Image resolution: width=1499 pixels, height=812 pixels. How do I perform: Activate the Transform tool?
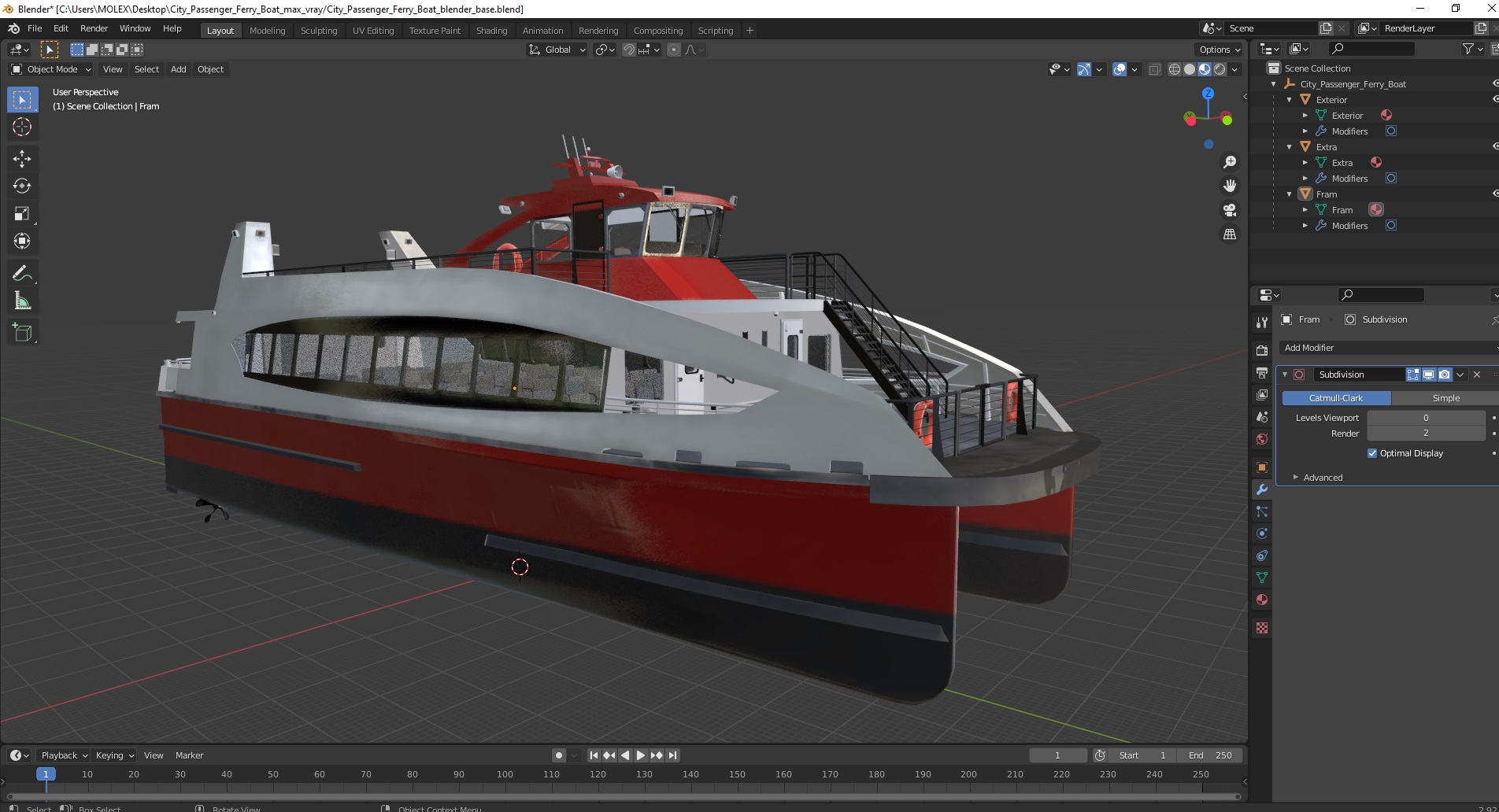(22, 241)
